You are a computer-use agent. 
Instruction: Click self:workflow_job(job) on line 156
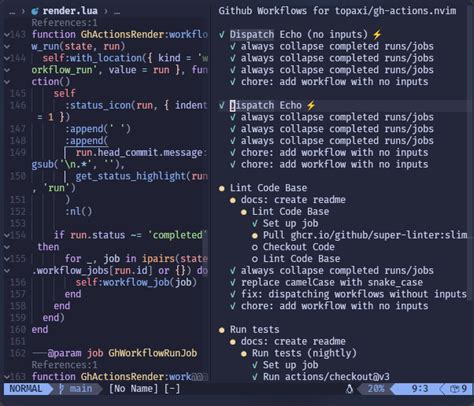(x=136, y=283)
